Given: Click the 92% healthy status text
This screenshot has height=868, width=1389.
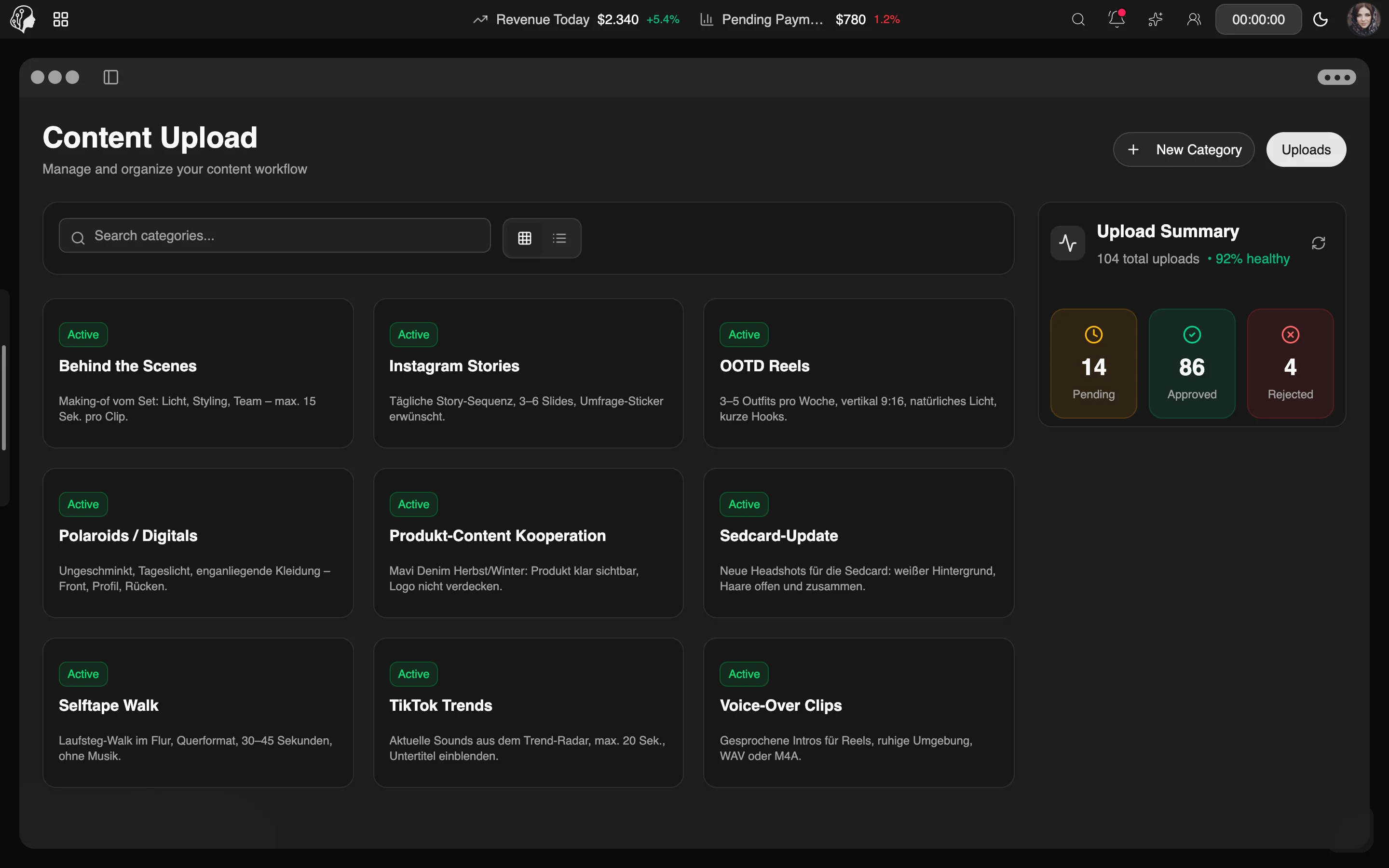Looking at the screenshot, I should (x=1252, y=259).
